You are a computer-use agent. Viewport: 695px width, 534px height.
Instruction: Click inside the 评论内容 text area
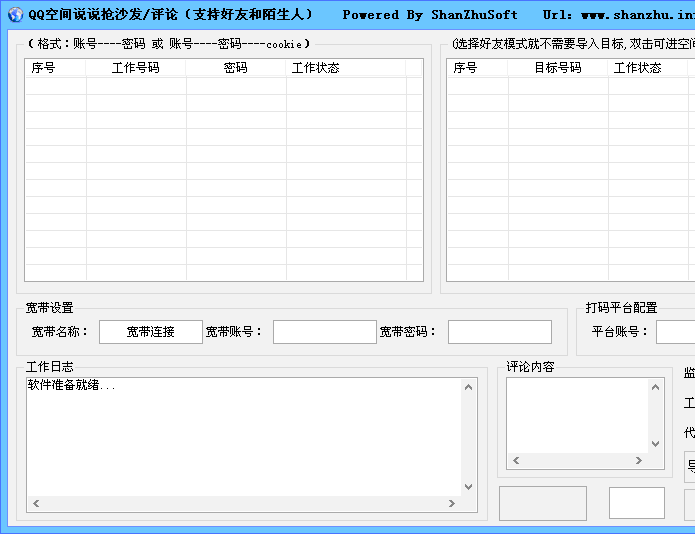click(x=577, y=414)
